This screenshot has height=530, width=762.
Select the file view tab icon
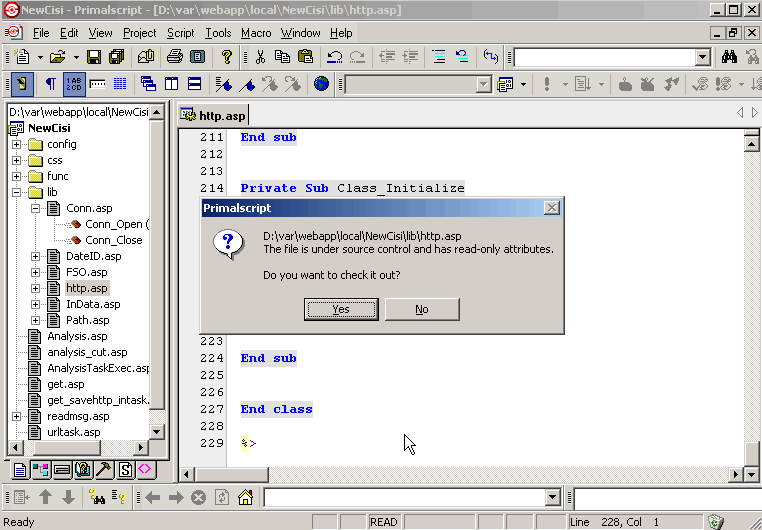[20, 469]
